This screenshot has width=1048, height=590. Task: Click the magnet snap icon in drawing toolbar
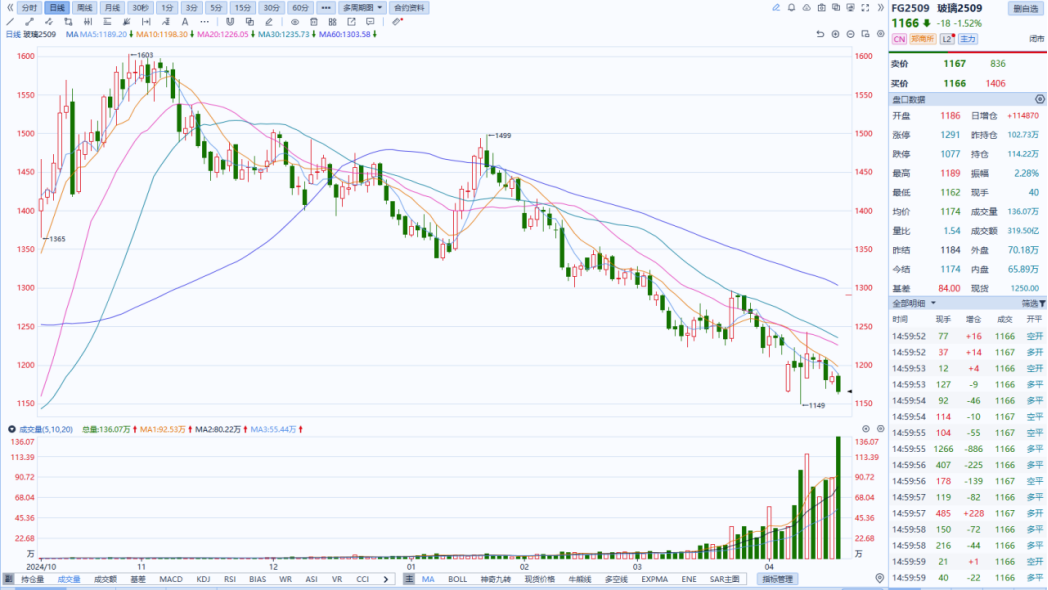[x=230, y=21]
